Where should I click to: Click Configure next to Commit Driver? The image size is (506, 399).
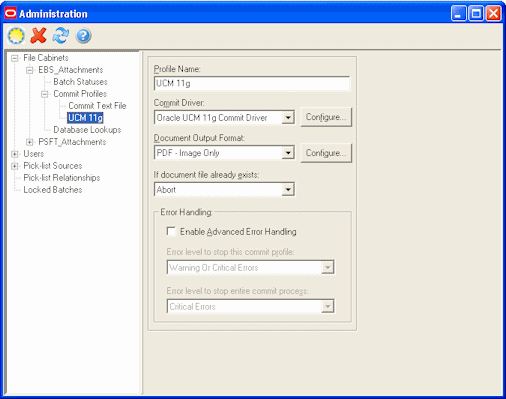326,117
